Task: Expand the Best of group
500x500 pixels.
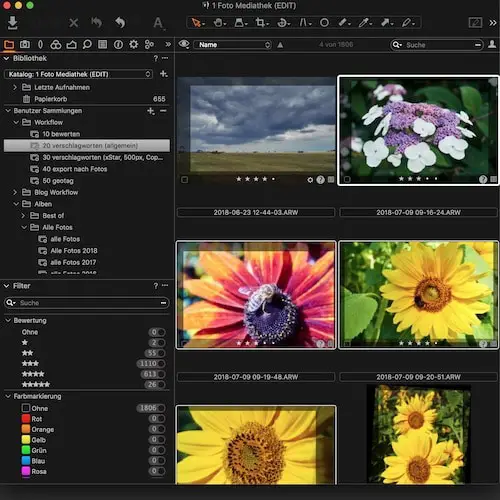Action: click(23, 216)
